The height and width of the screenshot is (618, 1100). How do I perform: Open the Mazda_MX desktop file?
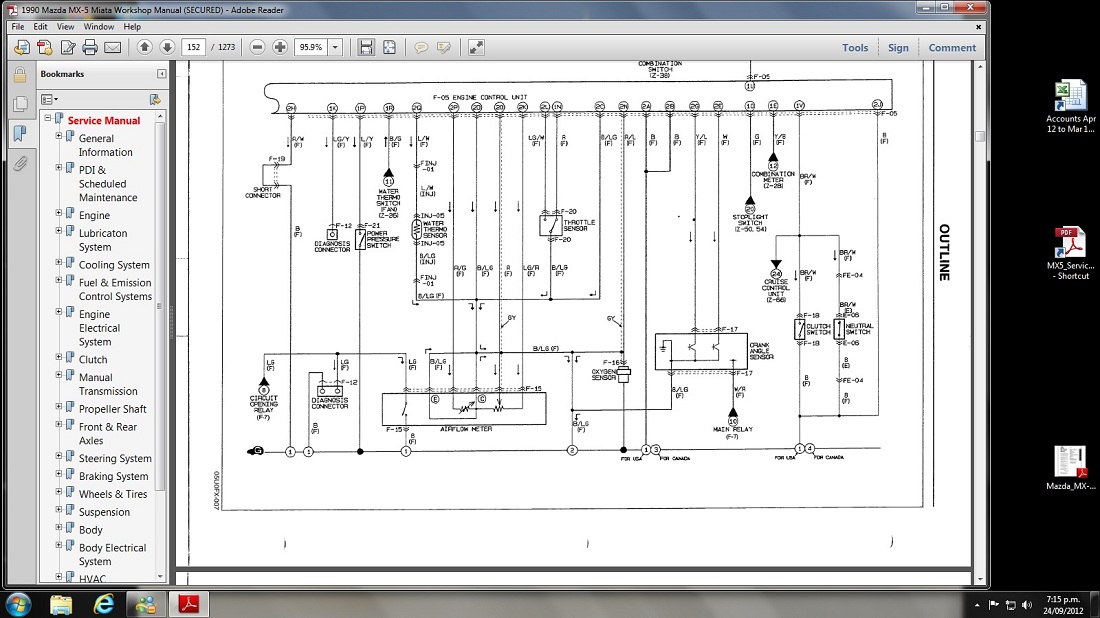1070,468
